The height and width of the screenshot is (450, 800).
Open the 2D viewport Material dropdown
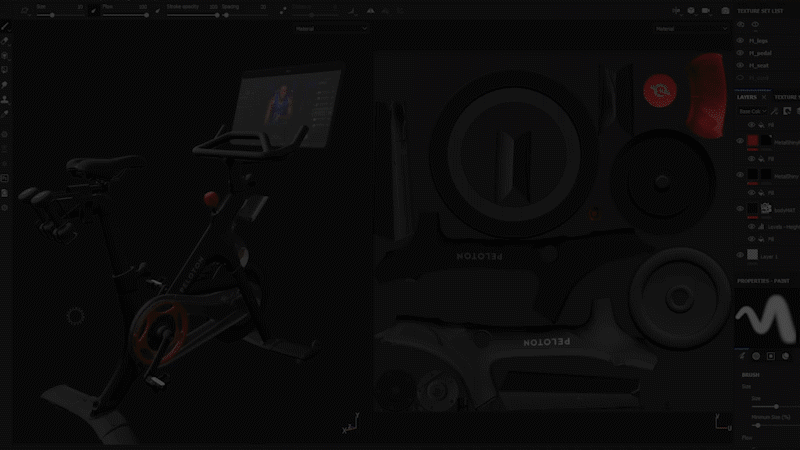pos(691,29)
